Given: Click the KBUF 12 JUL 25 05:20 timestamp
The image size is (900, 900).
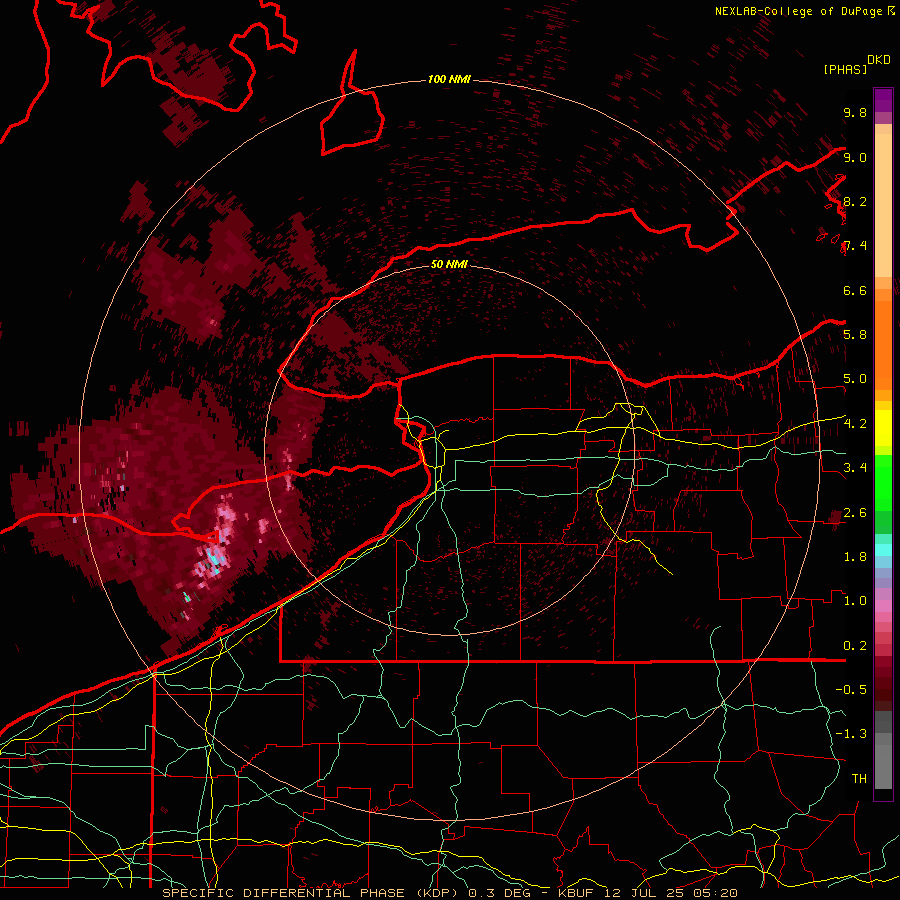Looking at the screenshot, I should click(647, 893).
